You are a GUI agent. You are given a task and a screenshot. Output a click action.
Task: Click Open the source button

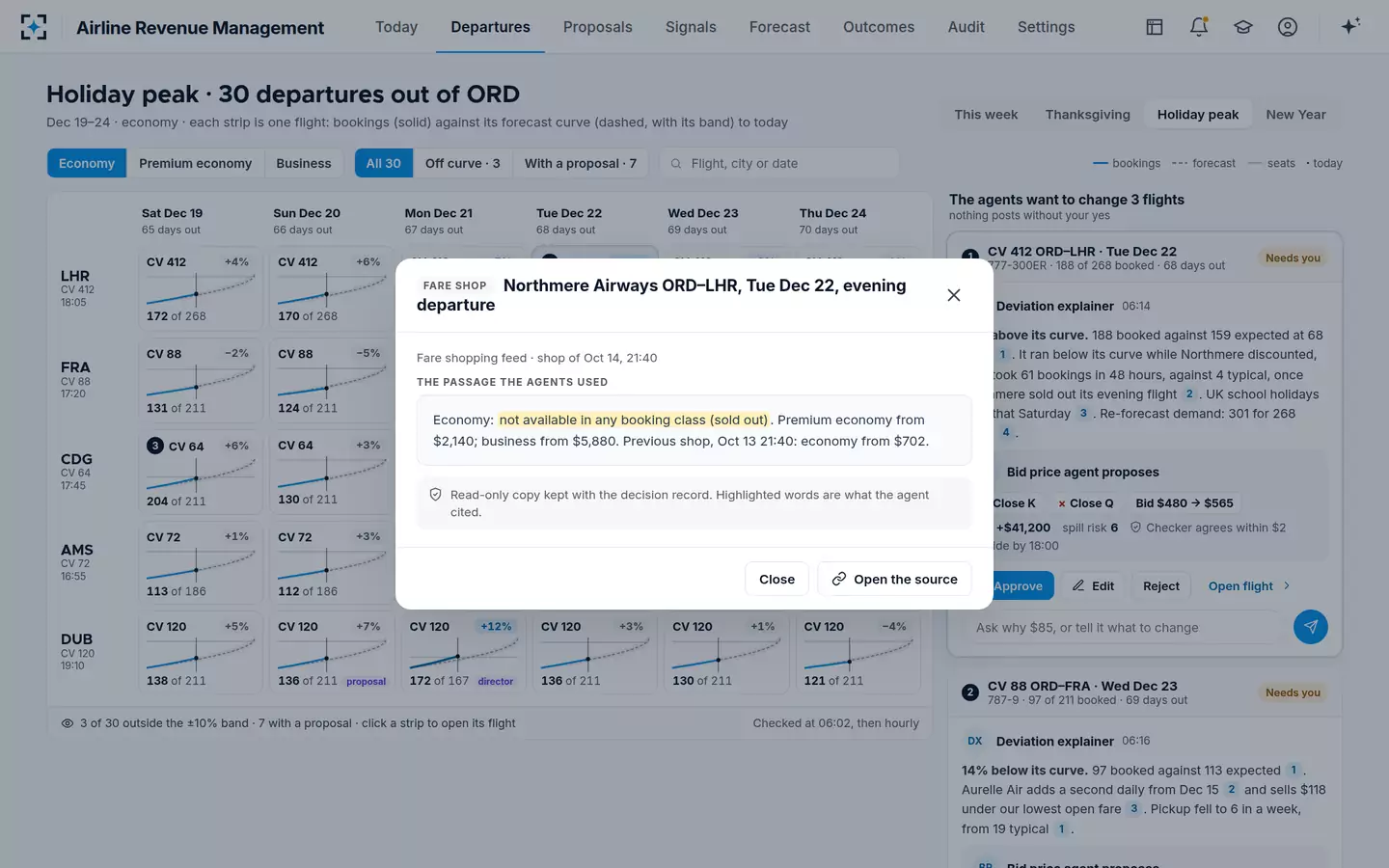[x=894, y=579]
